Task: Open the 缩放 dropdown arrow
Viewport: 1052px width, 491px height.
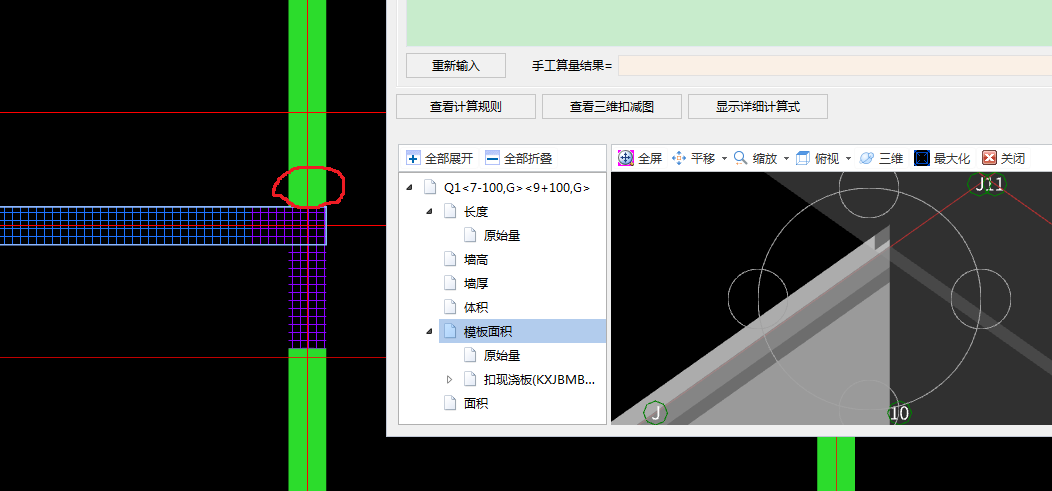Action: tap(786, 159)
